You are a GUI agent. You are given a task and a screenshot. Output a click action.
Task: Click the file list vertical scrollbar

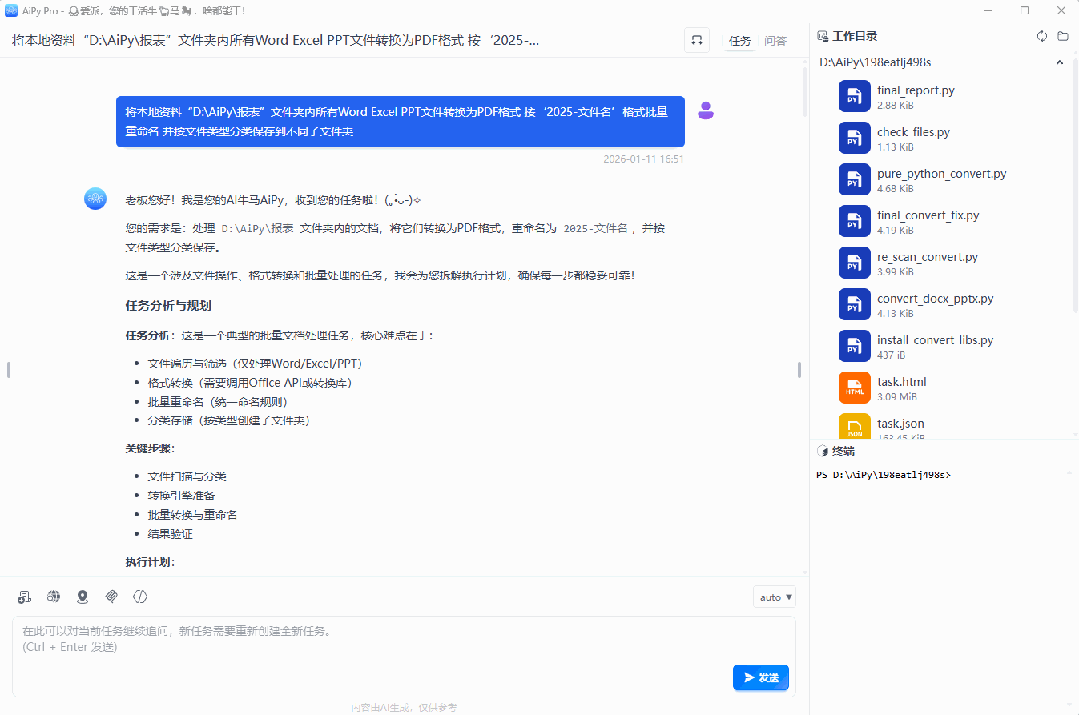(x=1075, y=186)
